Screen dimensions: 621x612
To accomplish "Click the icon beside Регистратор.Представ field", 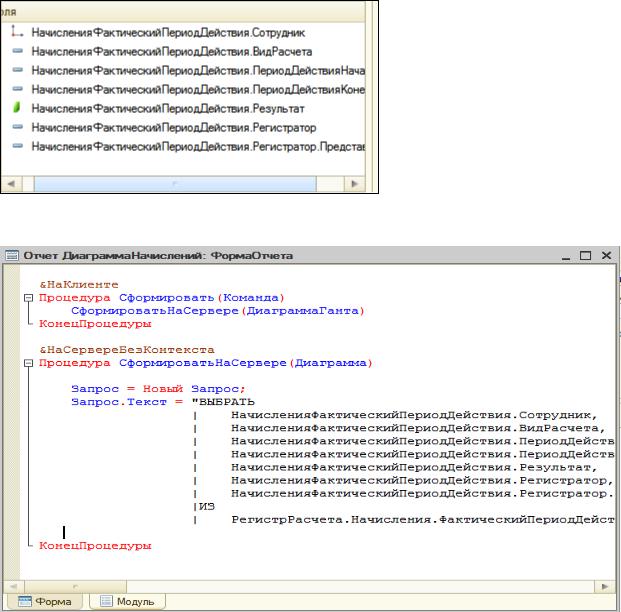I will [x=17, y=146].
